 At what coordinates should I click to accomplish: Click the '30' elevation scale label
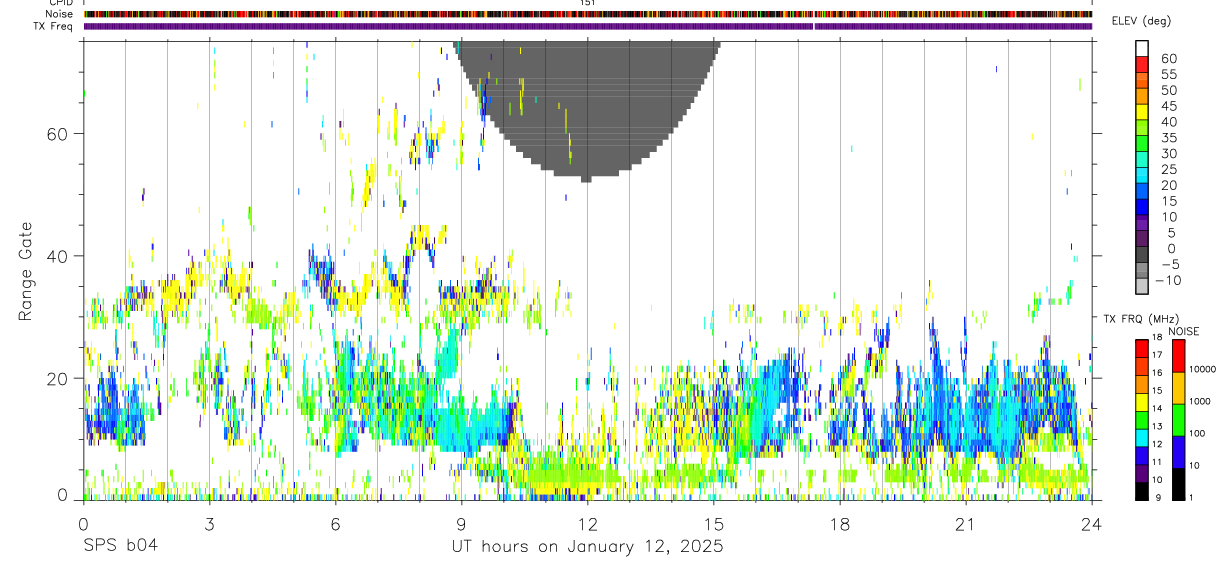point(1168,153)
